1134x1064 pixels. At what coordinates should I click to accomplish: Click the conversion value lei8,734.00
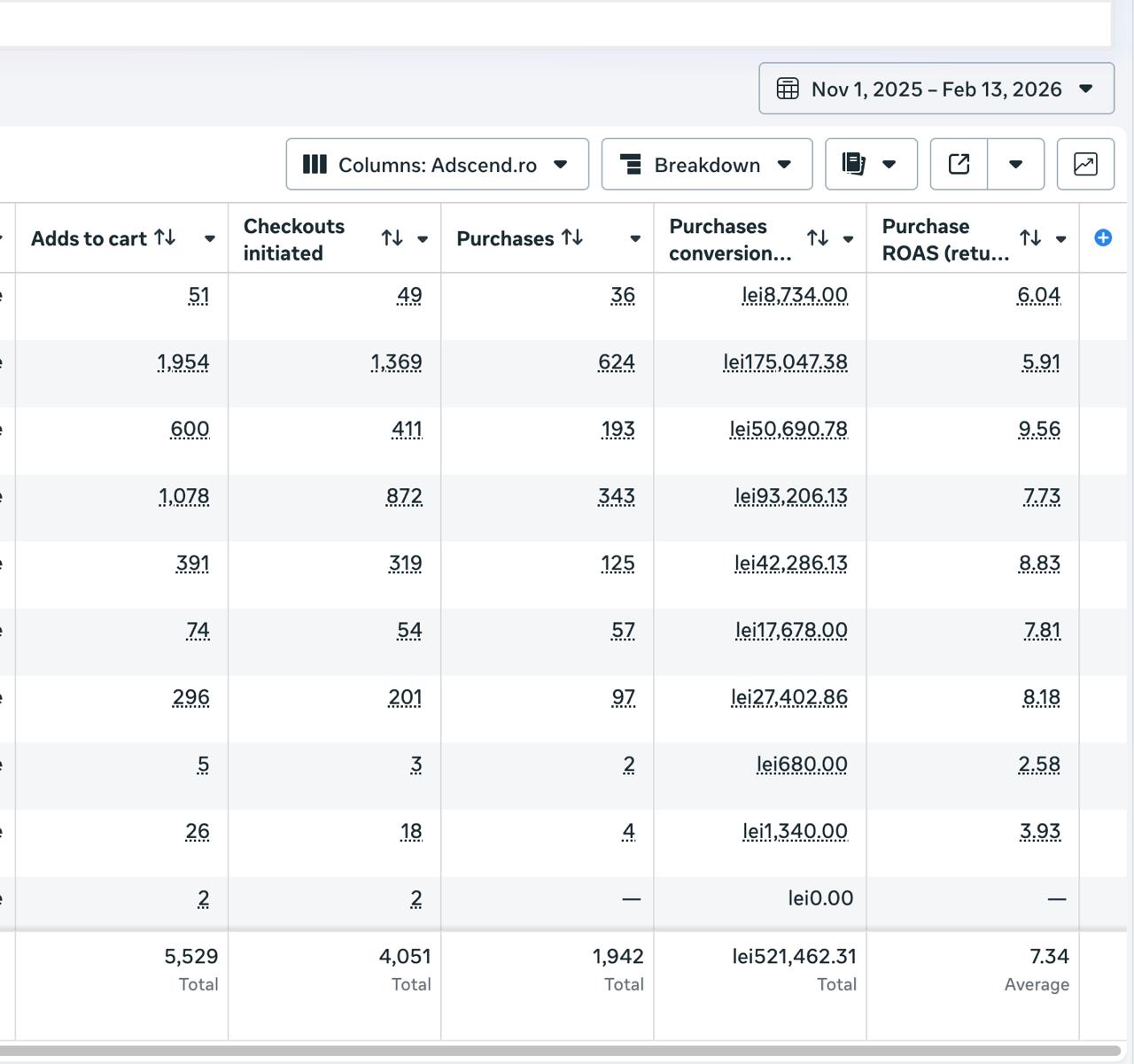pyautogui.click(x=795, y=296)
